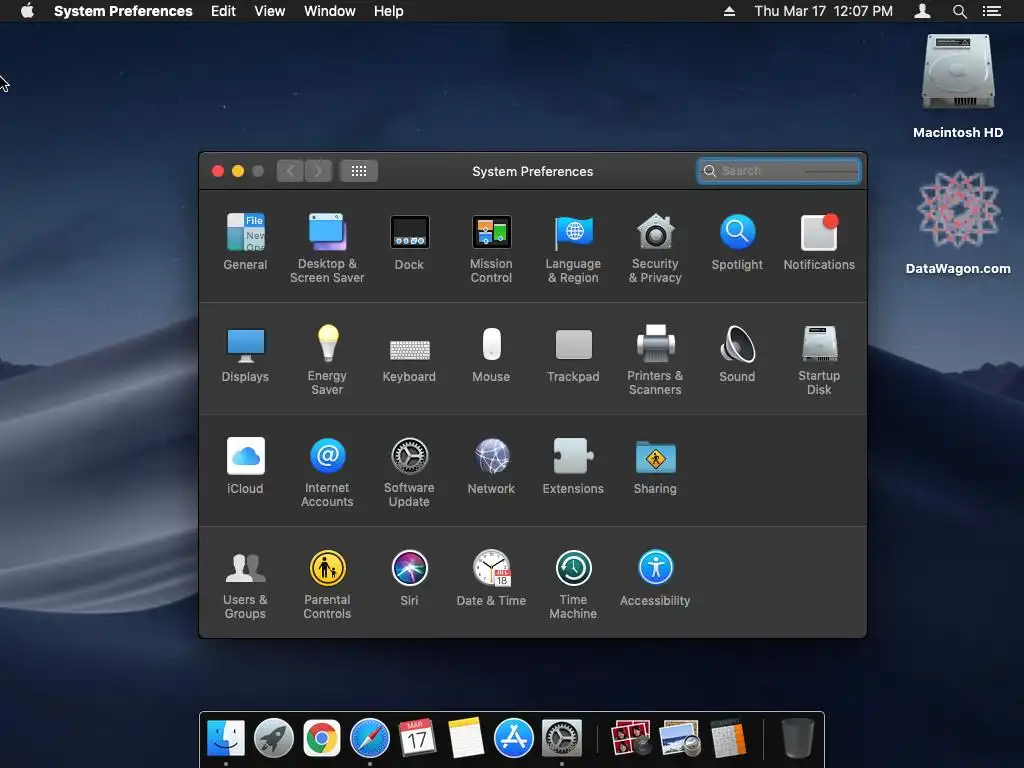This screenshot has width=1024, height=768.
Task: Open Spotlight search in menu bar
Action: [x=959, y=11]
